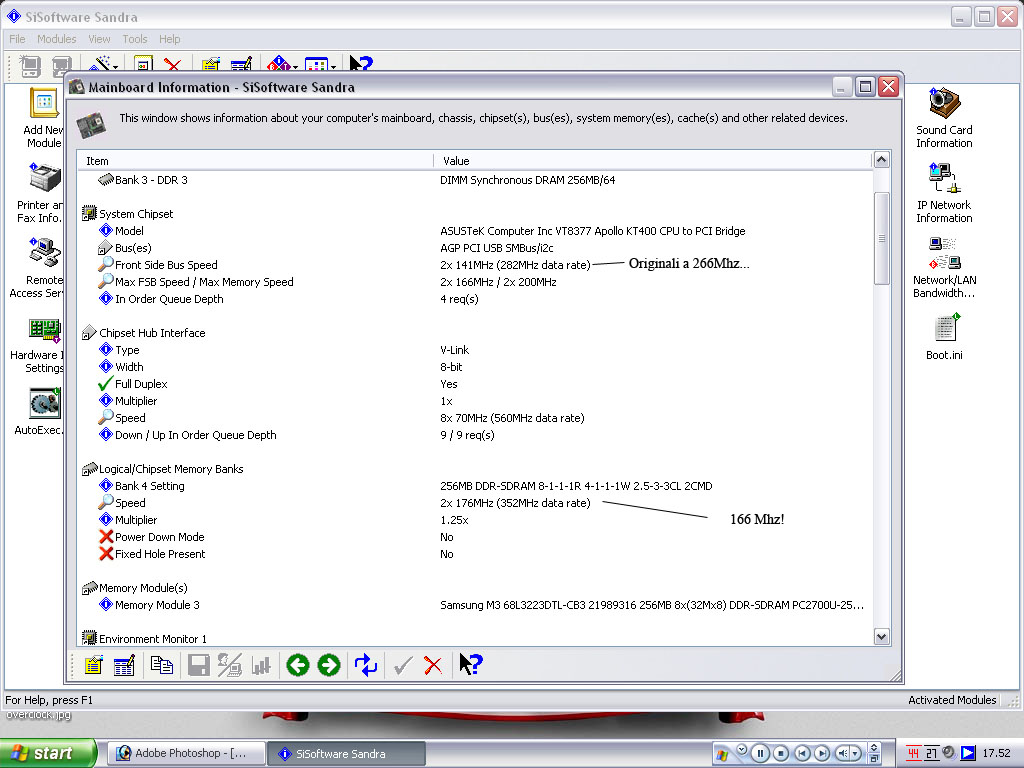
Task: Click the greyed bar chart icon
Action: click(x=261, y=665)
